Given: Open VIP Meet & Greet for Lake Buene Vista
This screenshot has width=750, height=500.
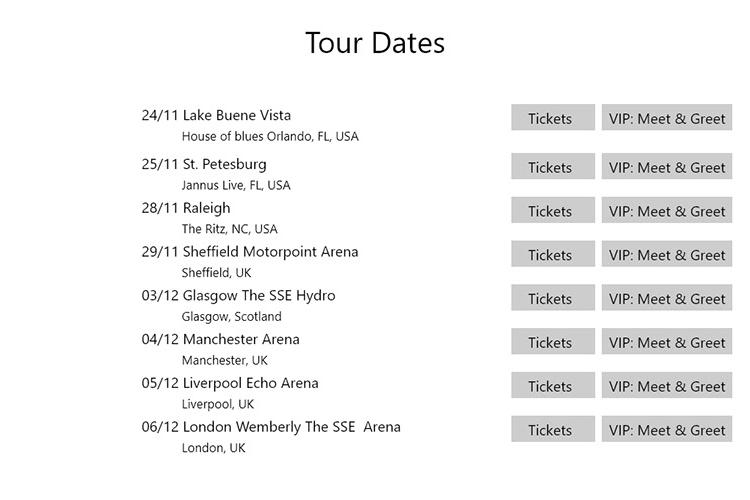Looking at the screenshot, I should [x=667, y=117].
